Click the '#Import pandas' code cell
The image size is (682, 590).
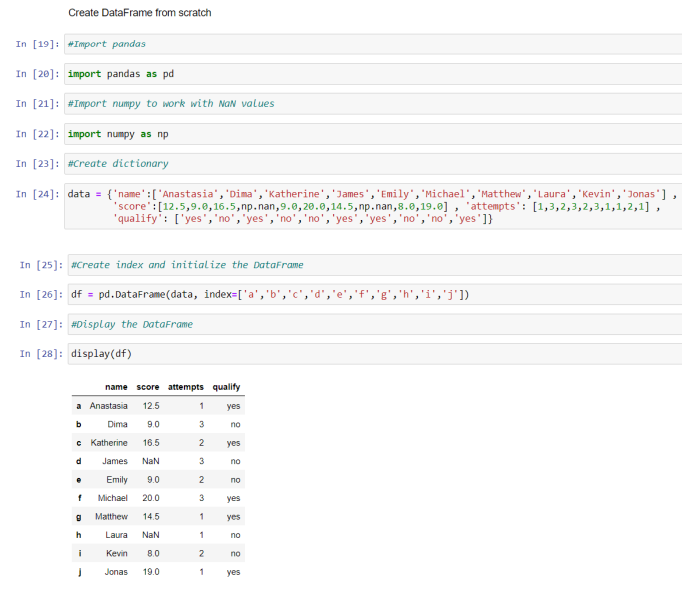[x=373, y=44]
